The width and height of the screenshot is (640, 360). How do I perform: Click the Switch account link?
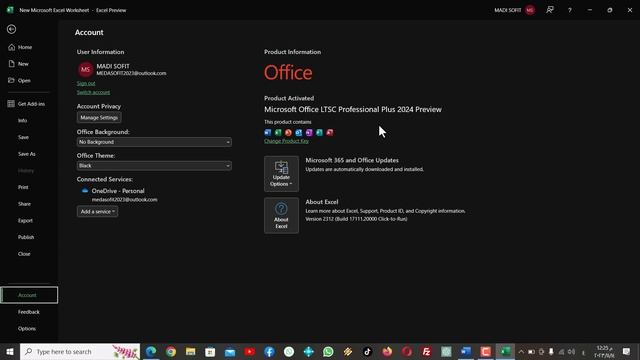pos(93,92)
